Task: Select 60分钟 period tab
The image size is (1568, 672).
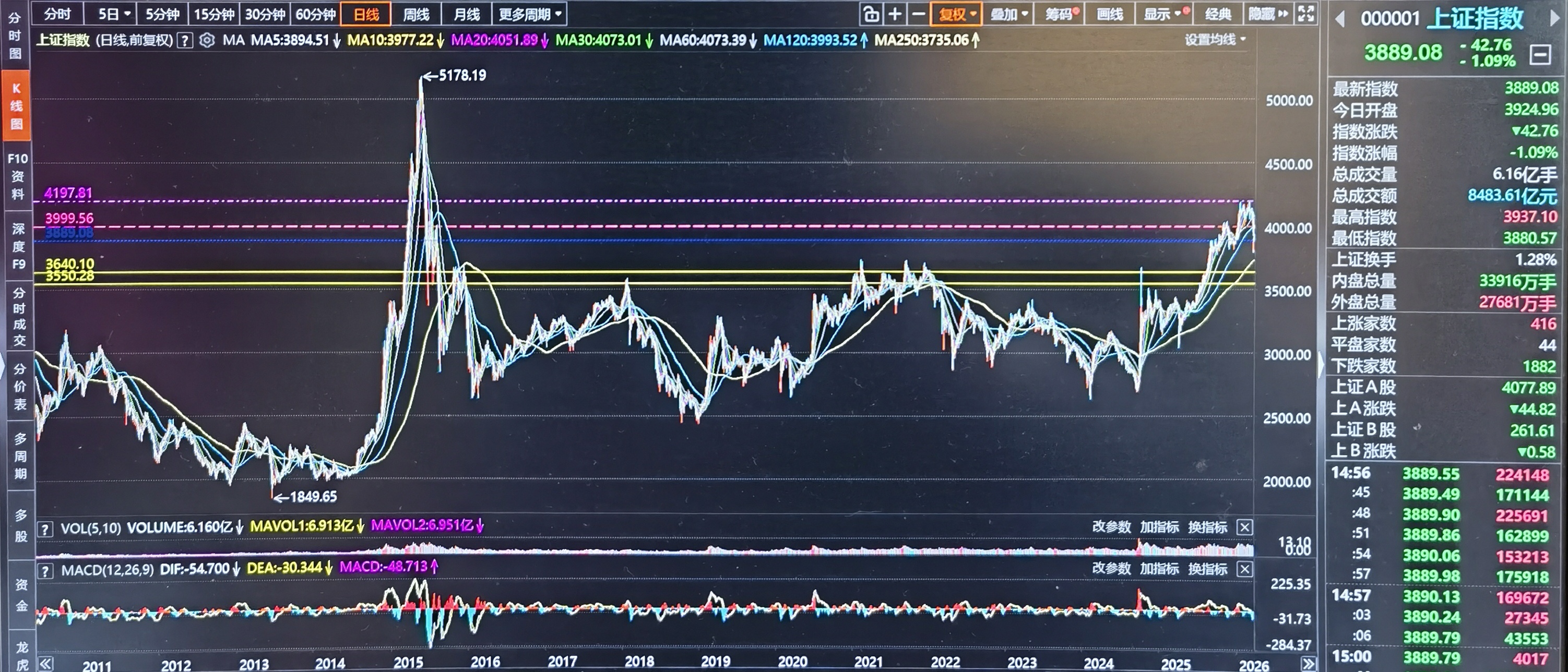Action: pyautogui.click(x=315, y=14)
